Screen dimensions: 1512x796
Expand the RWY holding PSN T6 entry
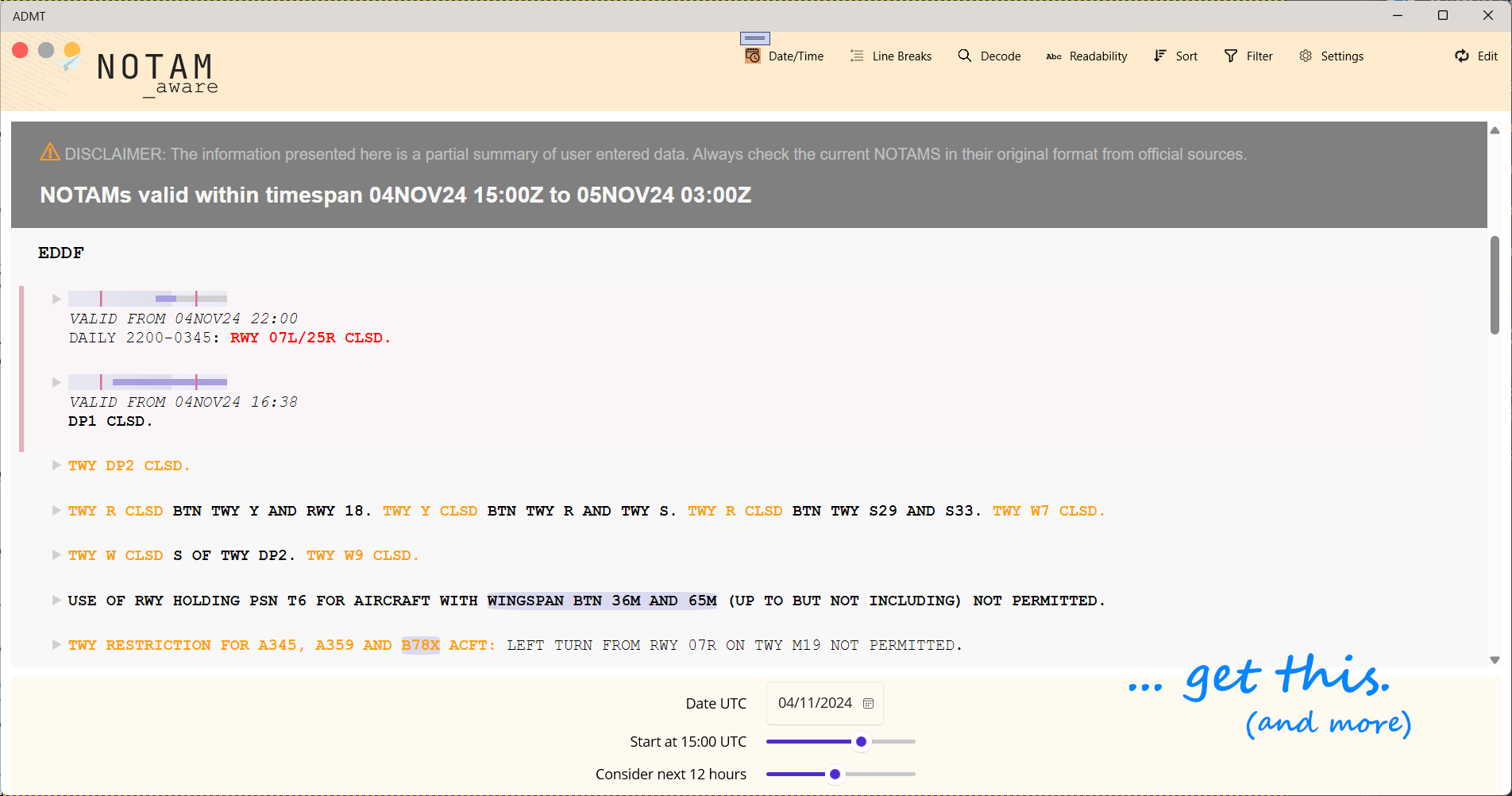pos(56,600)
